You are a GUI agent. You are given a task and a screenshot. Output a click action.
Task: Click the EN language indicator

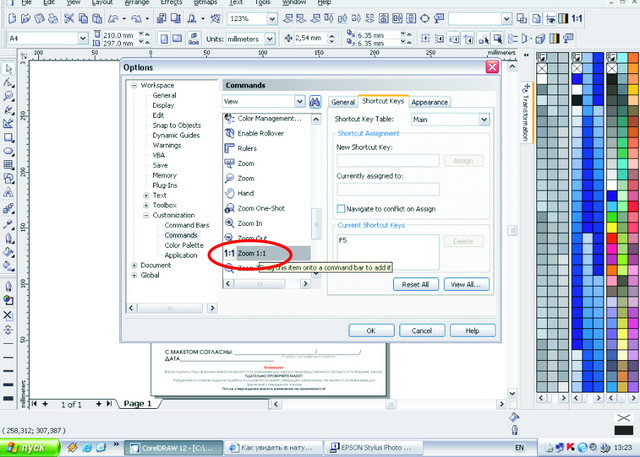point(520,448)
